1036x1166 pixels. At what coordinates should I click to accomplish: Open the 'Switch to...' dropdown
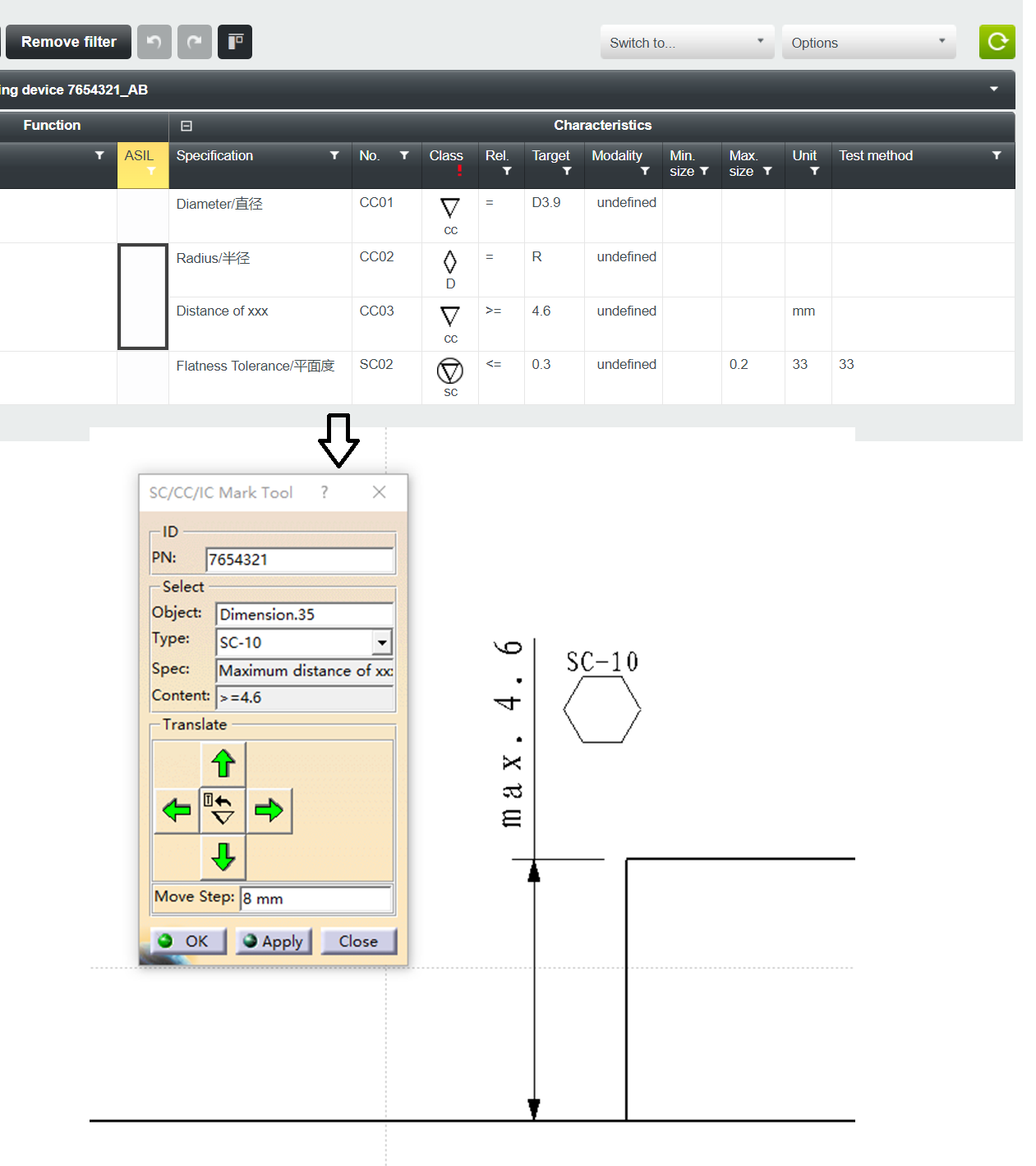pyautogui.click(x=687, y=43)
